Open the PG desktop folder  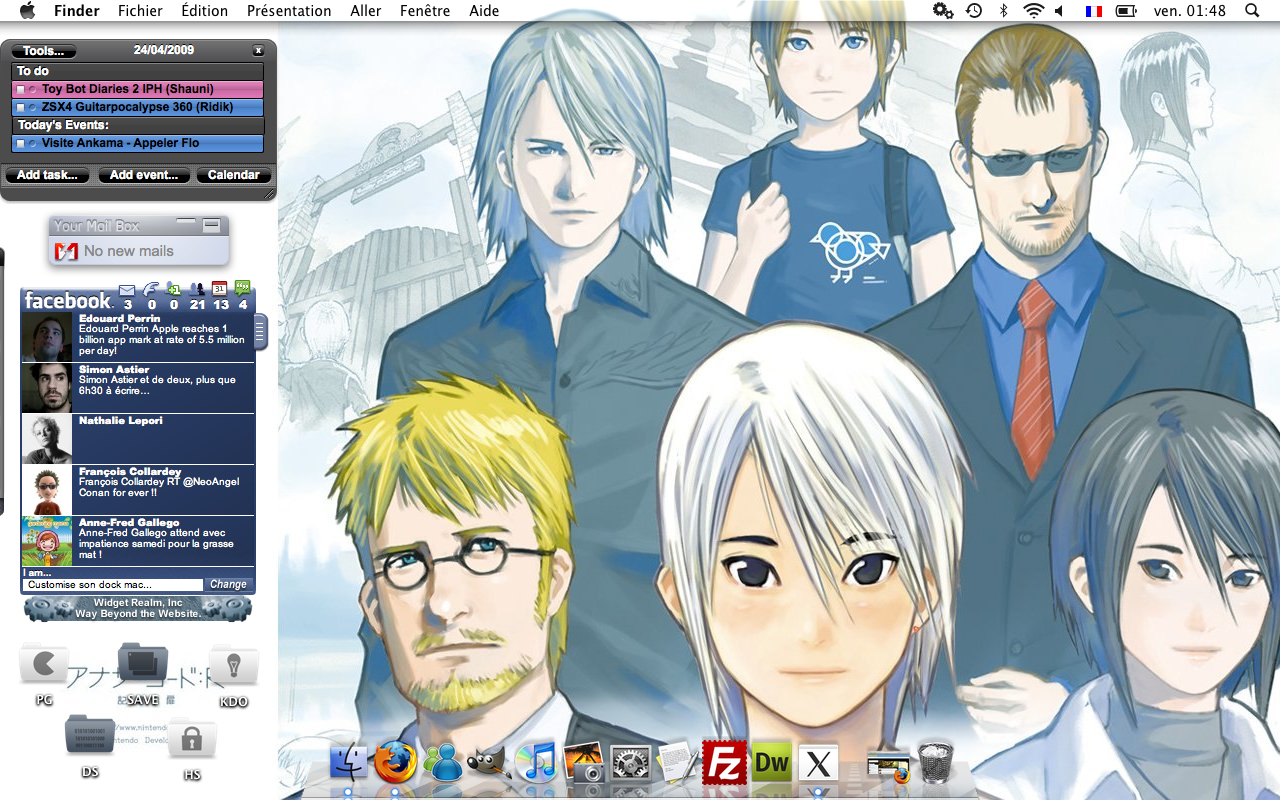[44, 665]
